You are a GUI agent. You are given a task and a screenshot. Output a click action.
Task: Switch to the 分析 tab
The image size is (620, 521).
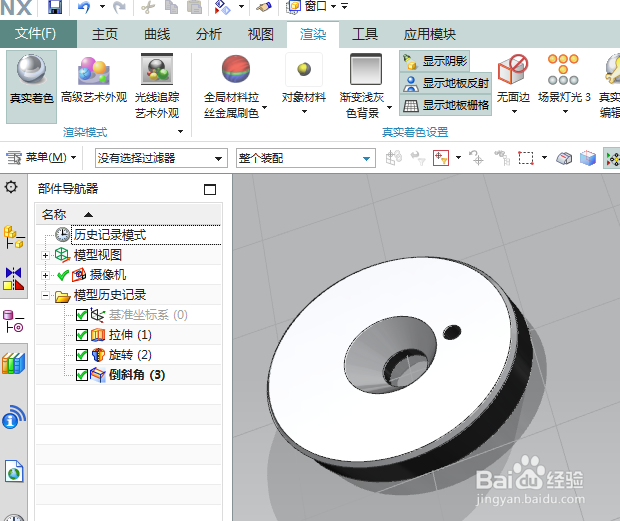point(209,34)
